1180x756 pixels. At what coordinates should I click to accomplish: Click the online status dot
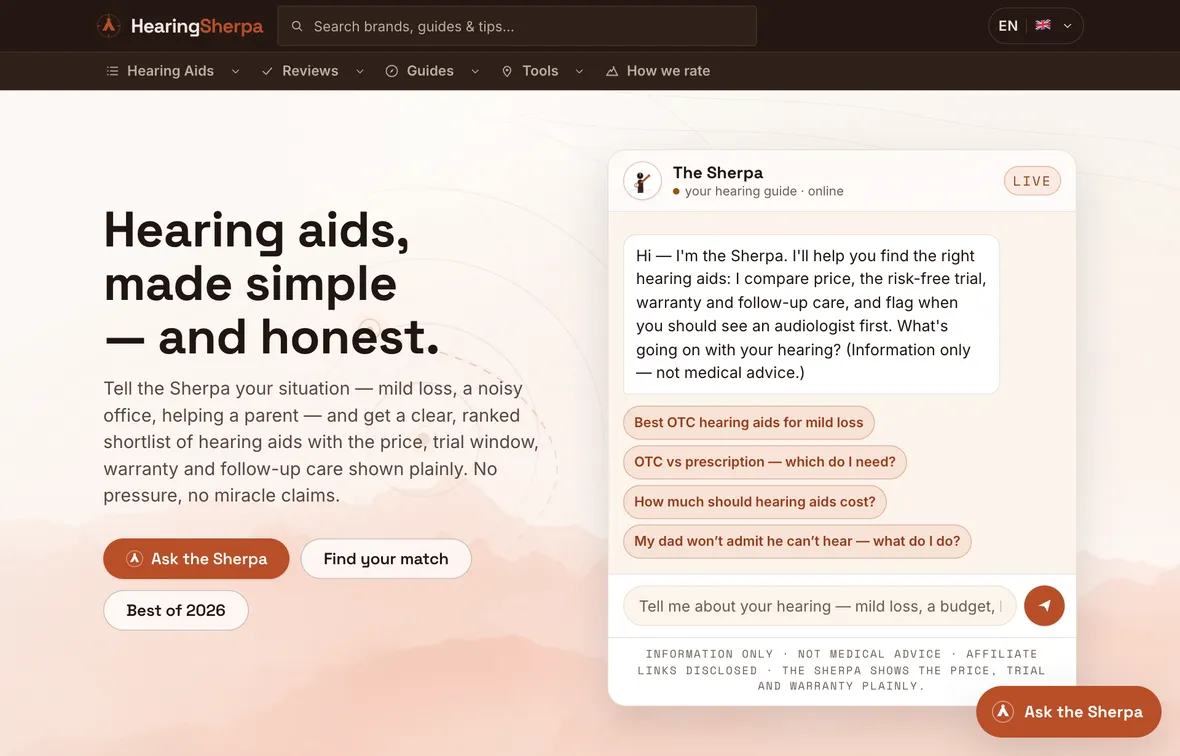click(x=677, y=192)
